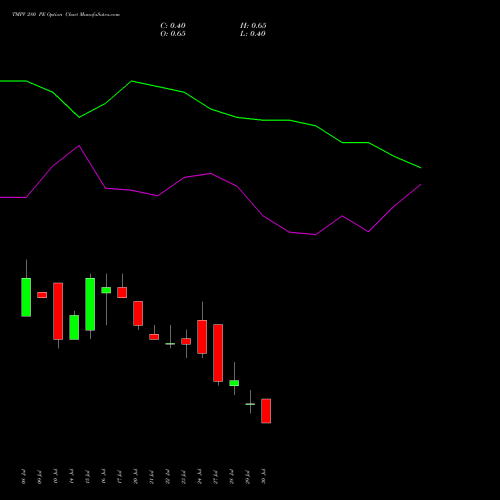
Task: Click the first date label on the axis
Action: [23, 477]
